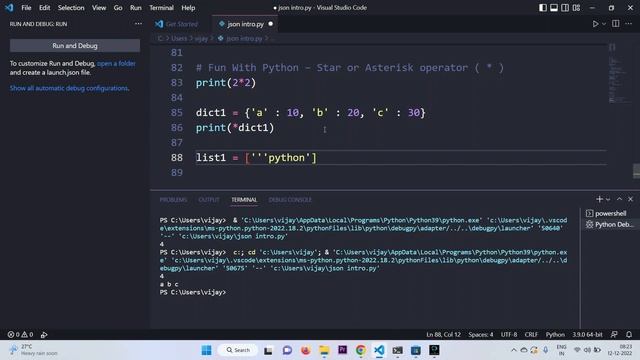640x360 pixels.
Task: Run Python file play icon
Action: [x=596, y=24]
